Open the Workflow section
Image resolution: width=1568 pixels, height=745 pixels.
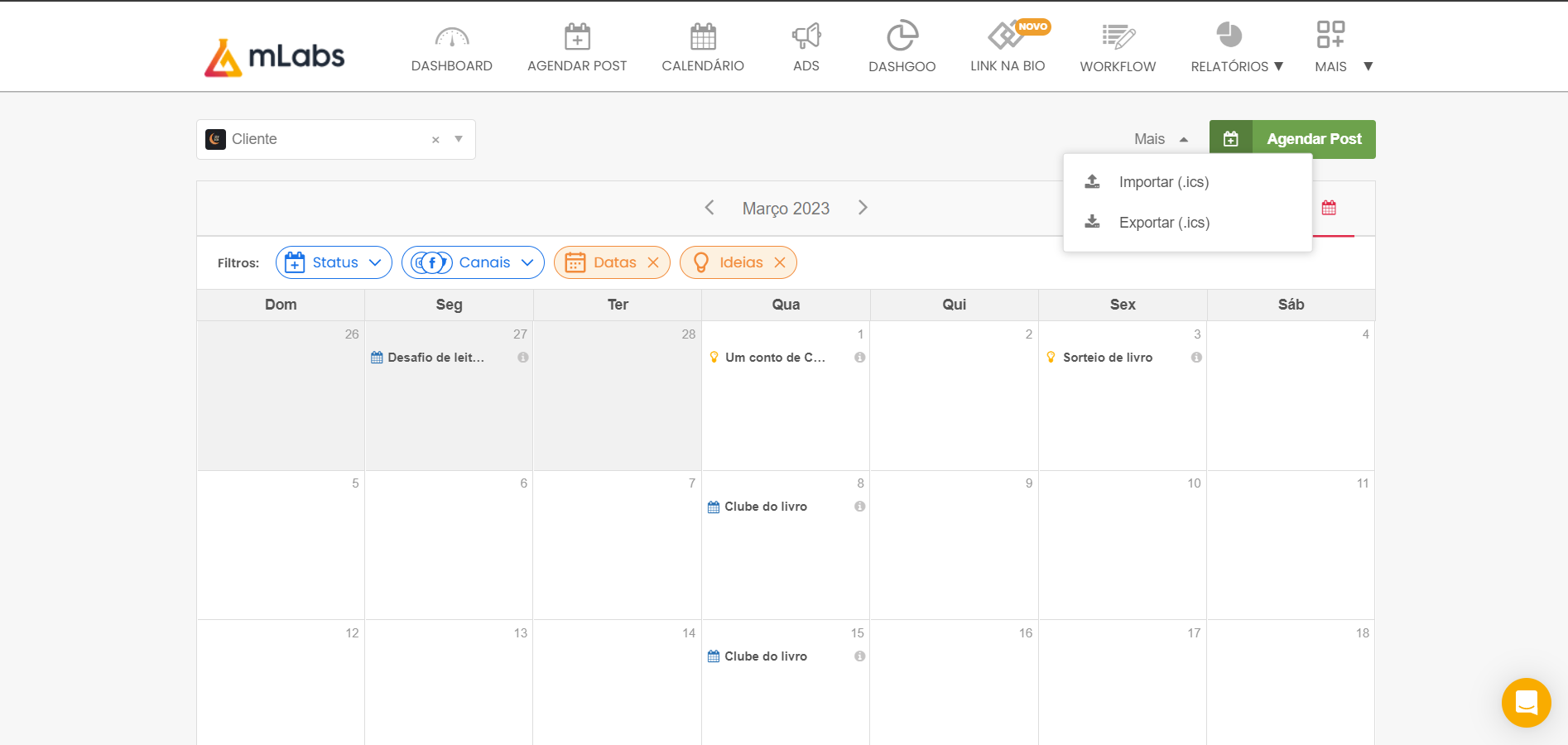point(1118,48)
